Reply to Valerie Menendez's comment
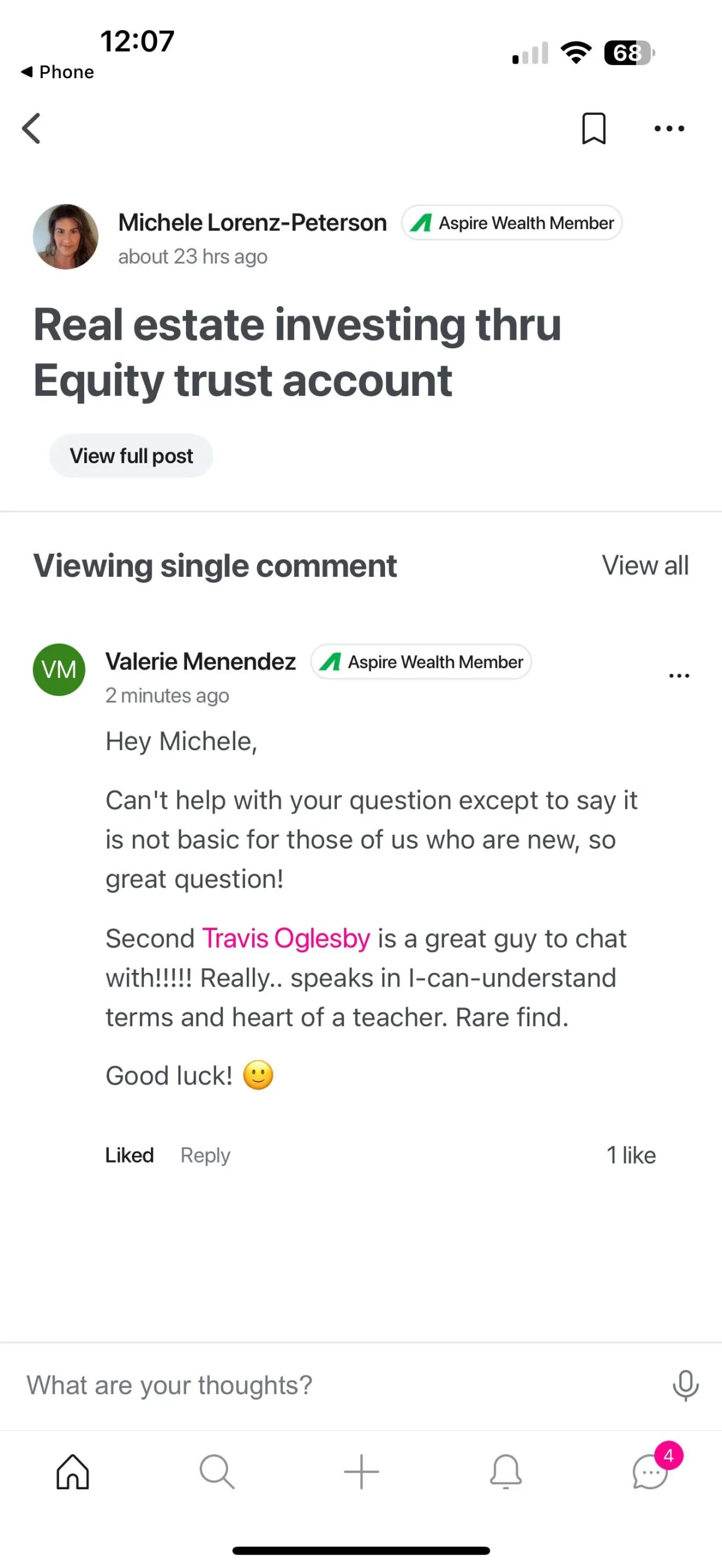This screenshot has width=722, height=1568. point(205,1155)
